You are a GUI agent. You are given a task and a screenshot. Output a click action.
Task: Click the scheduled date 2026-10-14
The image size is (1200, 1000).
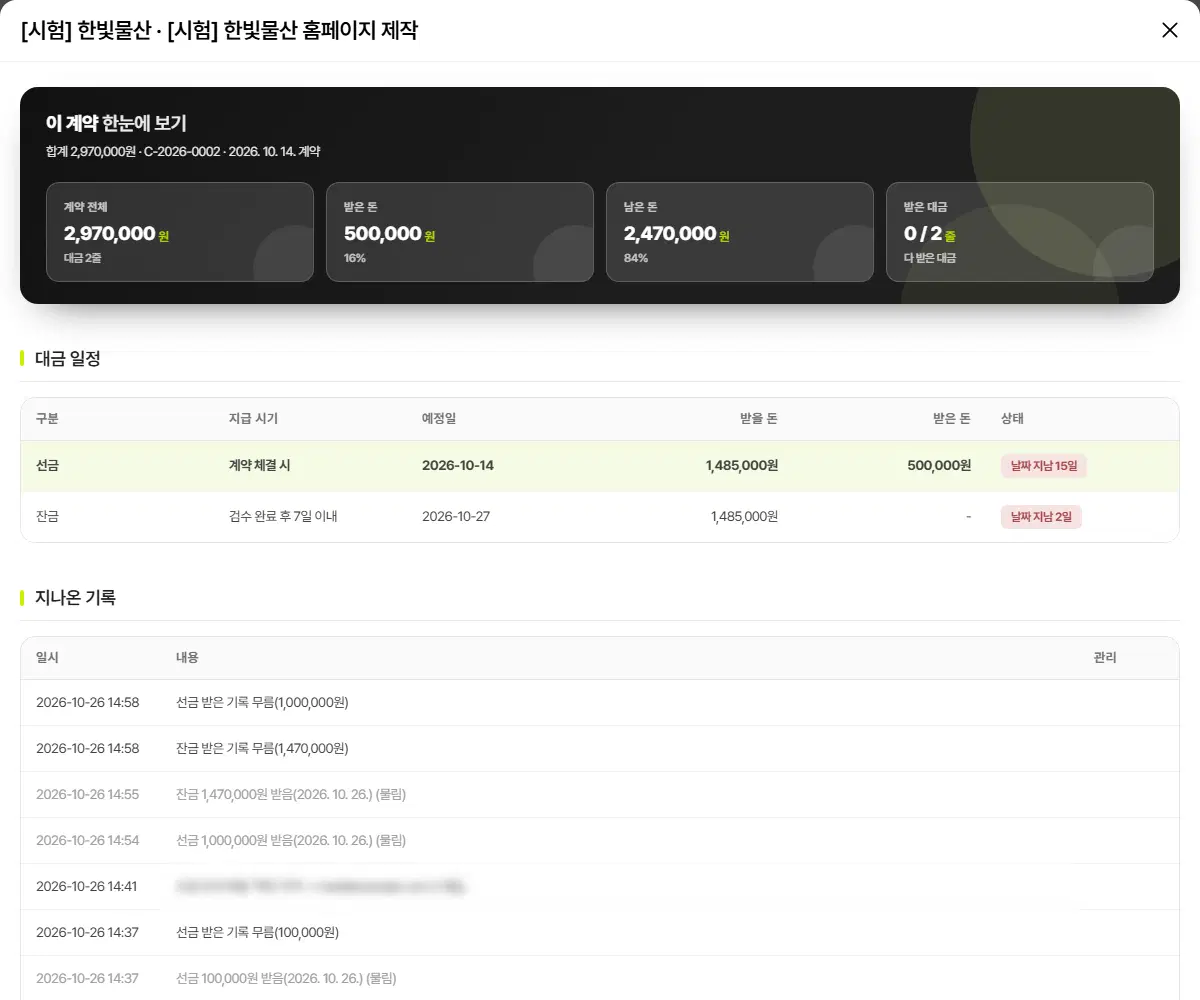click(x=458, y=466)
